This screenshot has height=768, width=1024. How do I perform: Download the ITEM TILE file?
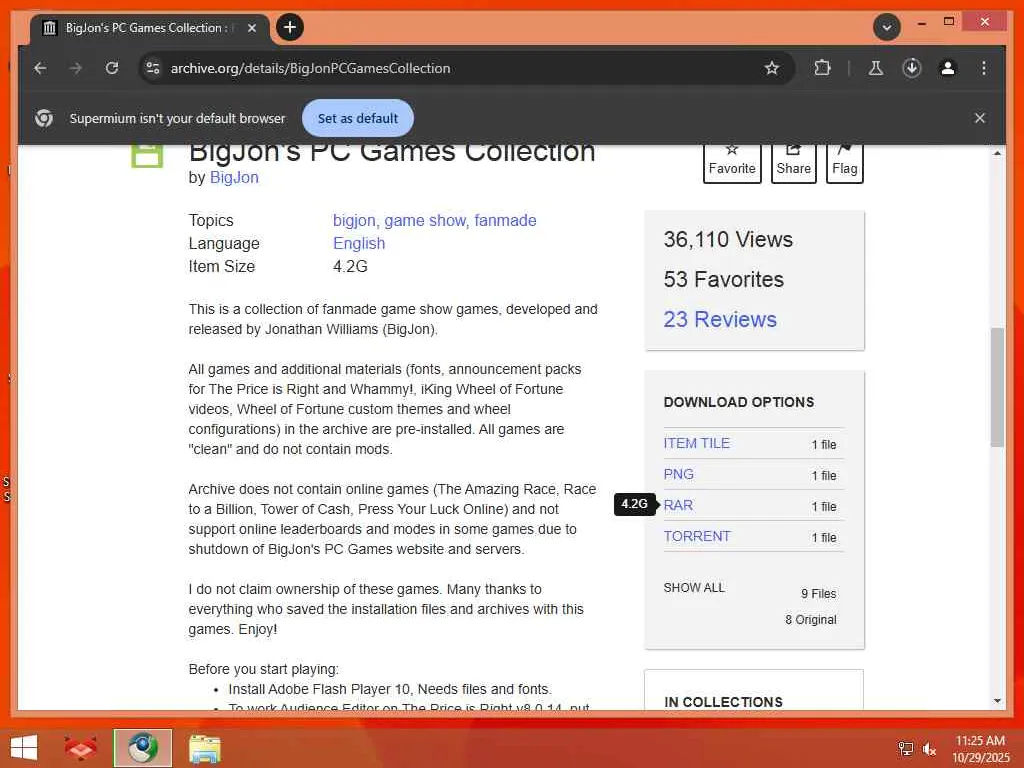pos(697,443)
